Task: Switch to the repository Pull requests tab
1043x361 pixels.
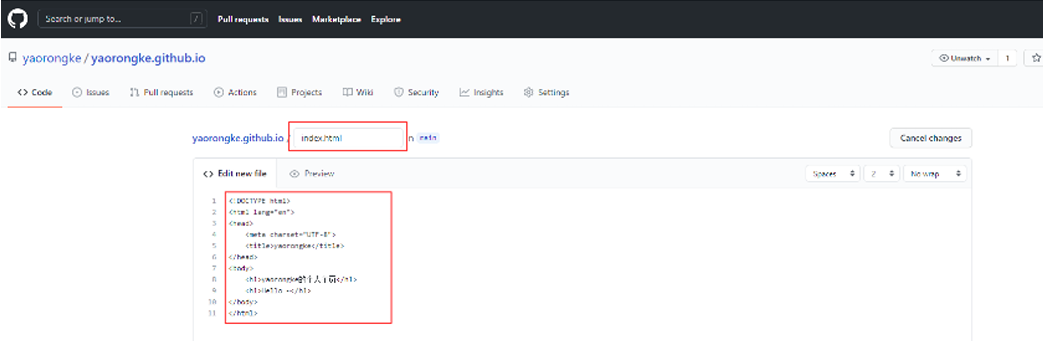Action: [161, 92]
